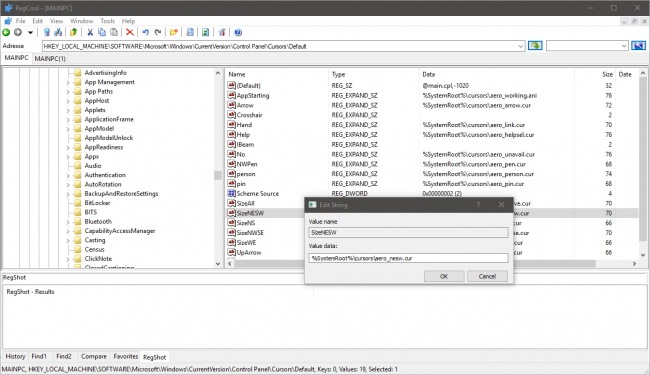Click the find document toolbar icon
650x375 pixels.
(190, 32)
